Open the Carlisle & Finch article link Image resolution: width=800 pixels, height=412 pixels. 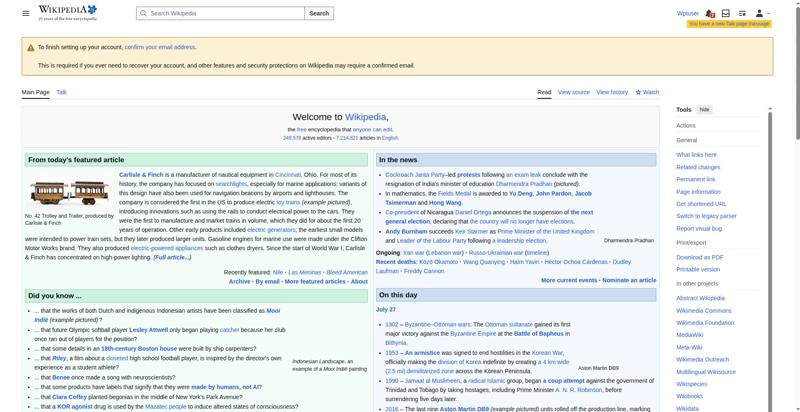[141, 175]
